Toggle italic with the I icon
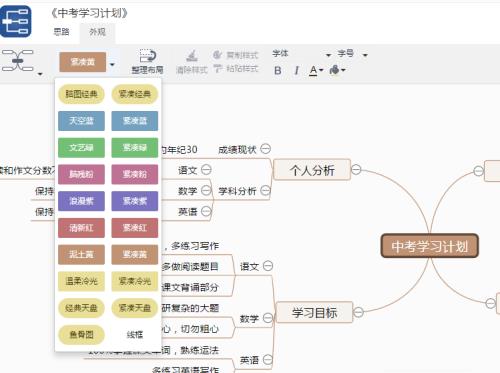500x373 pixels. (296, 71)
